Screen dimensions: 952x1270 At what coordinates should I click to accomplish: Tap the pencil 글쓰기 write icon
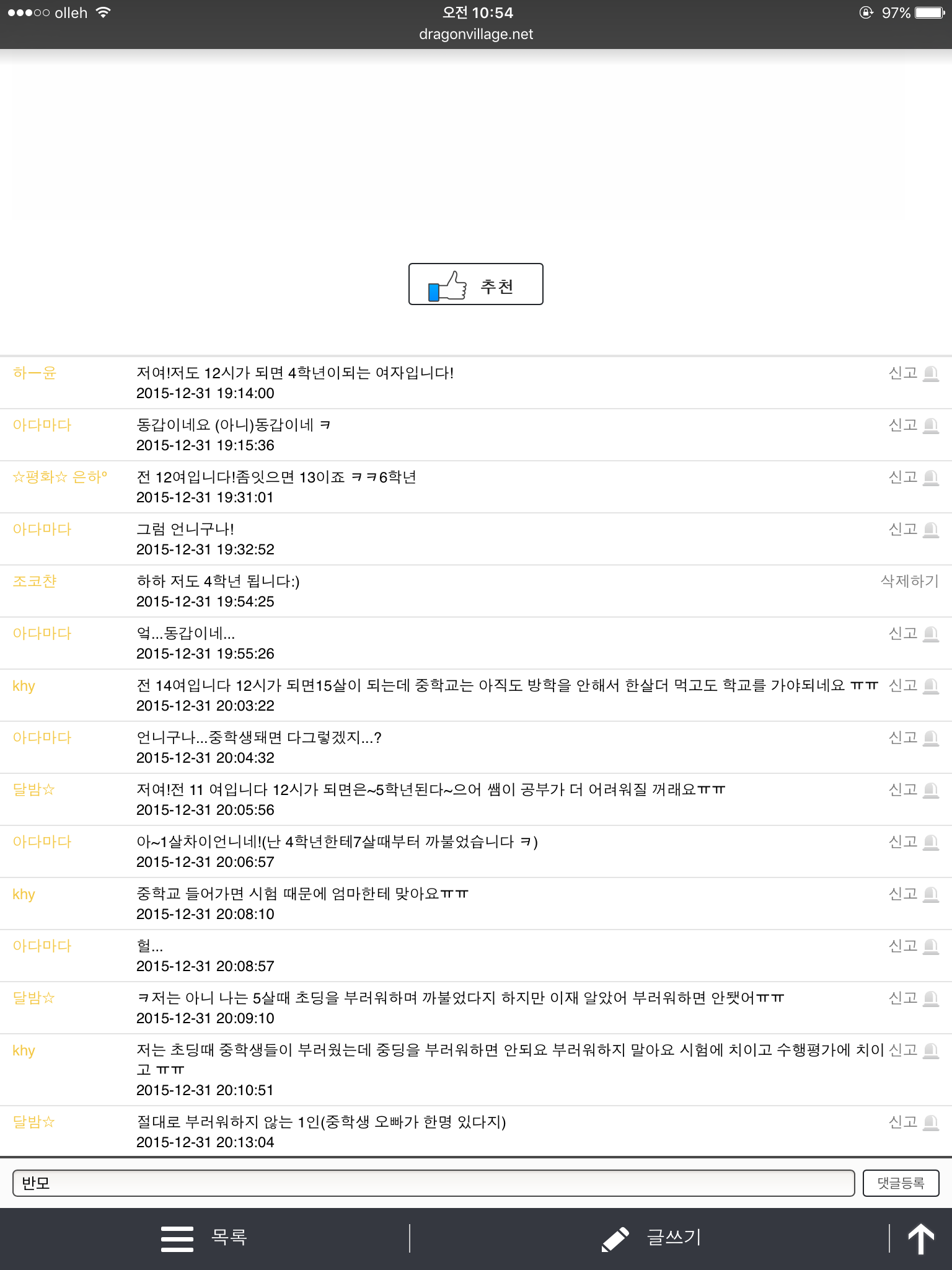(615, 1239)
